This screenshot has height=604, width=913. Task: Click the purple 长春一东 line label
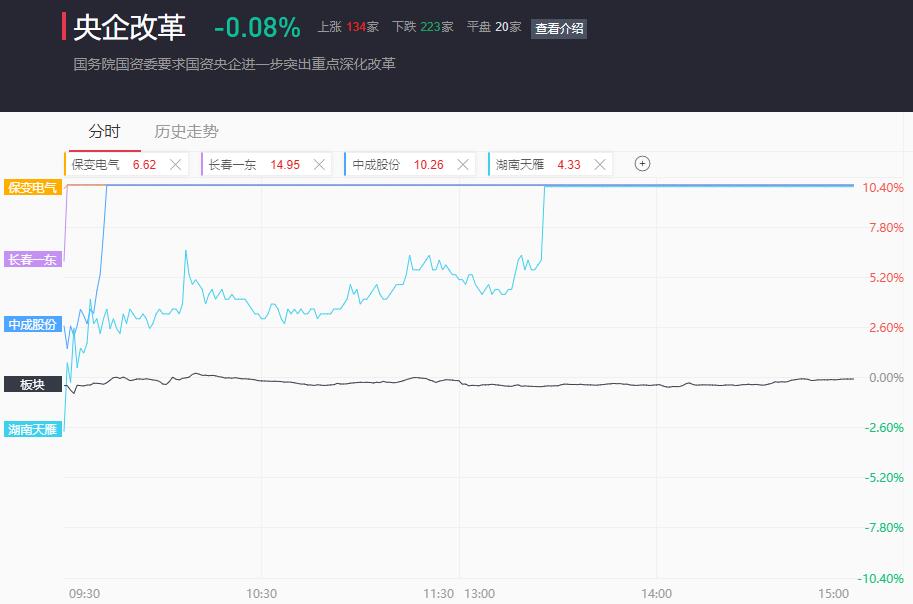click(33, 260)
